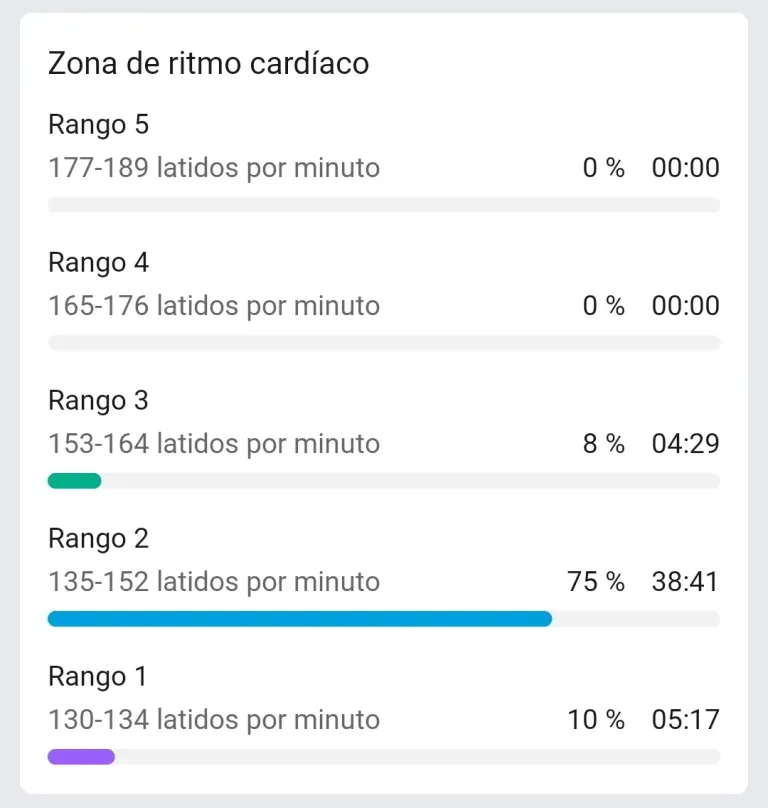This screenshot has height=808, width=768.
Task: Click the 04:29 duration value
Action: pyautogui.click(x=686, y=444)
